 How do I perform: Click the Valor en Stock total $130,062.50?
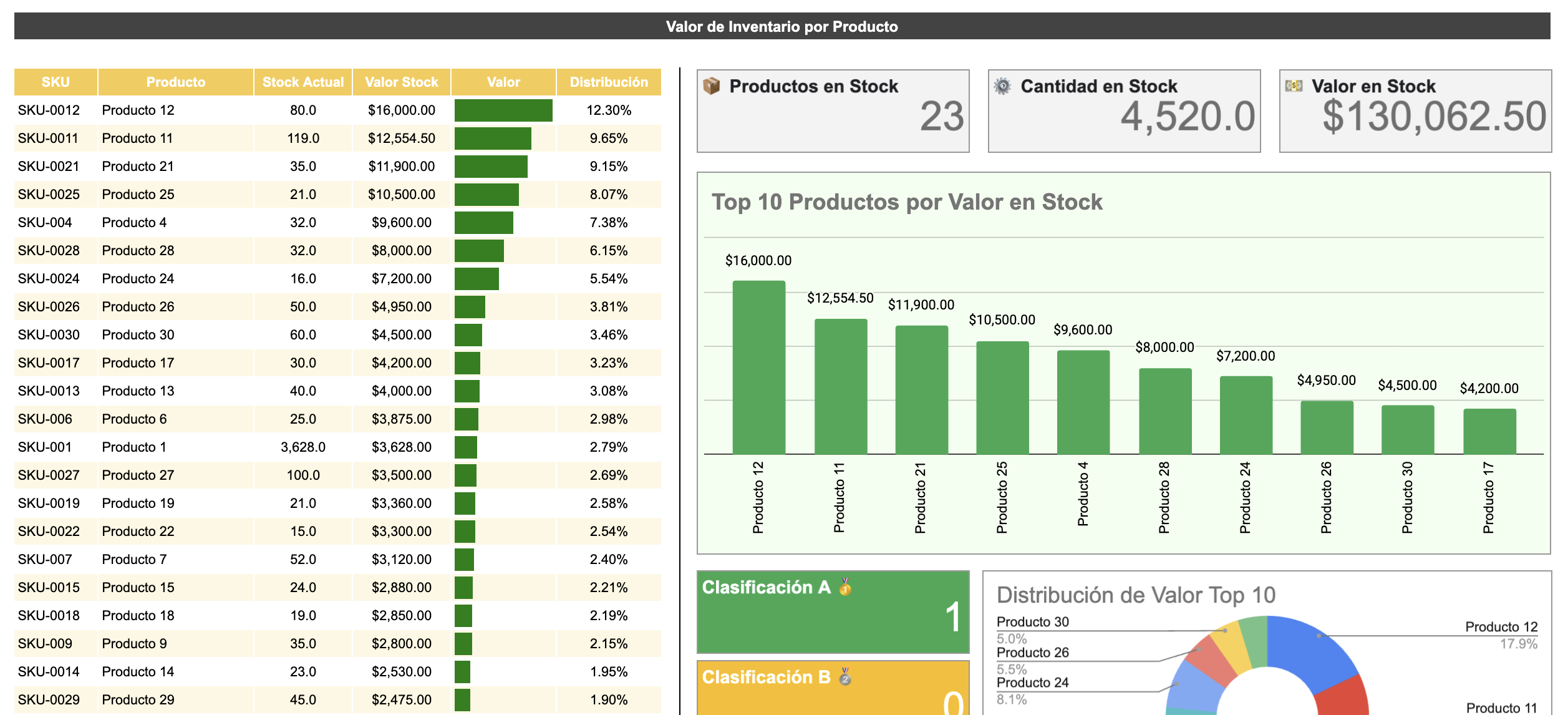click(1435, 117)
